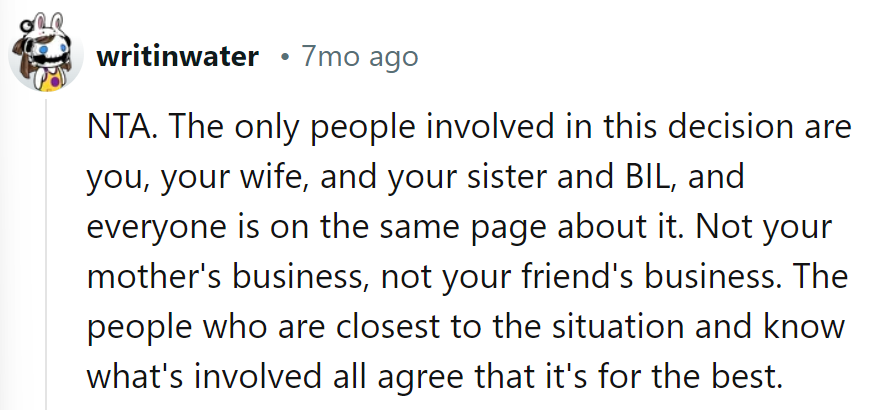Open the writinwater user profile link
This screenshot has width=893, height=410.
tap(178, 56)
